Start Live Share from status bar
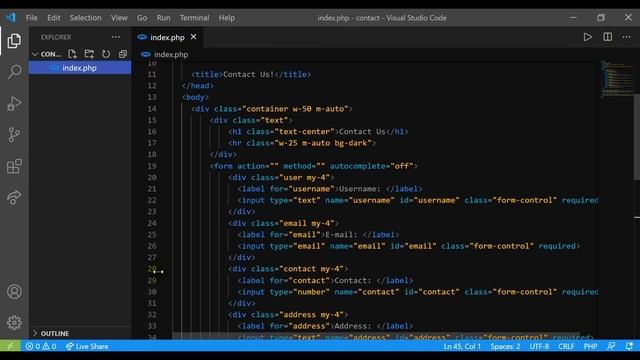This screenshot has width=640, height=360. [x=87, y=346]
